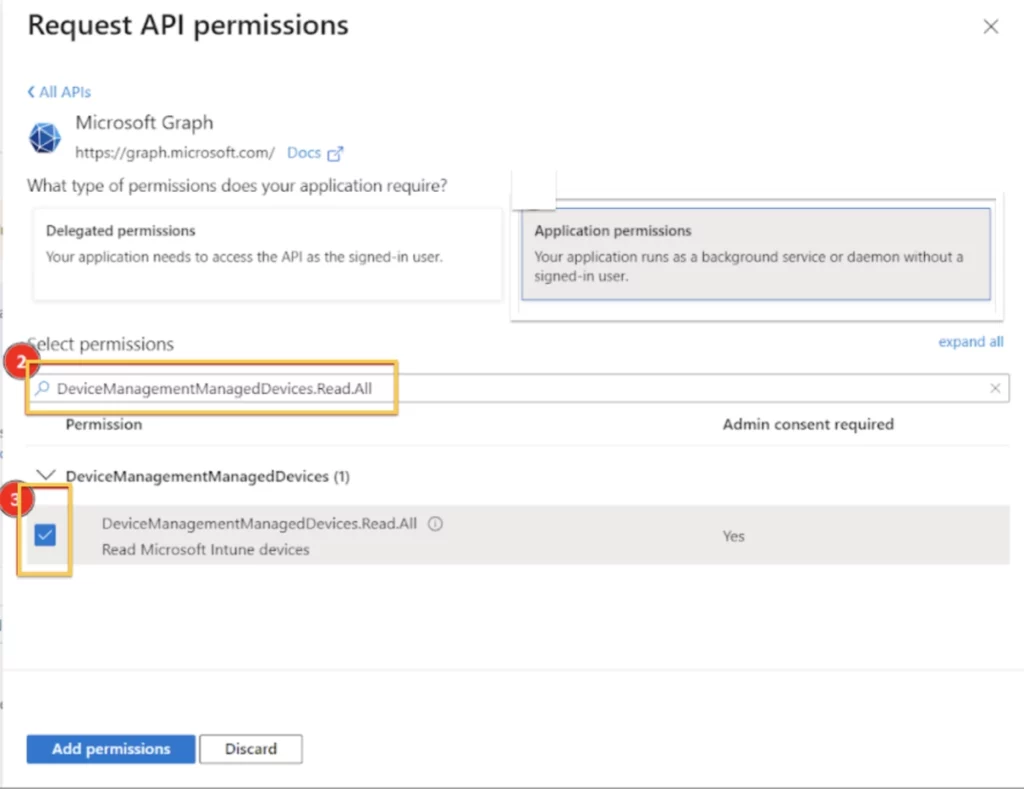Select the Delegated permissions card
This screenshot has width=1024, height=789.
click(267, 254)
